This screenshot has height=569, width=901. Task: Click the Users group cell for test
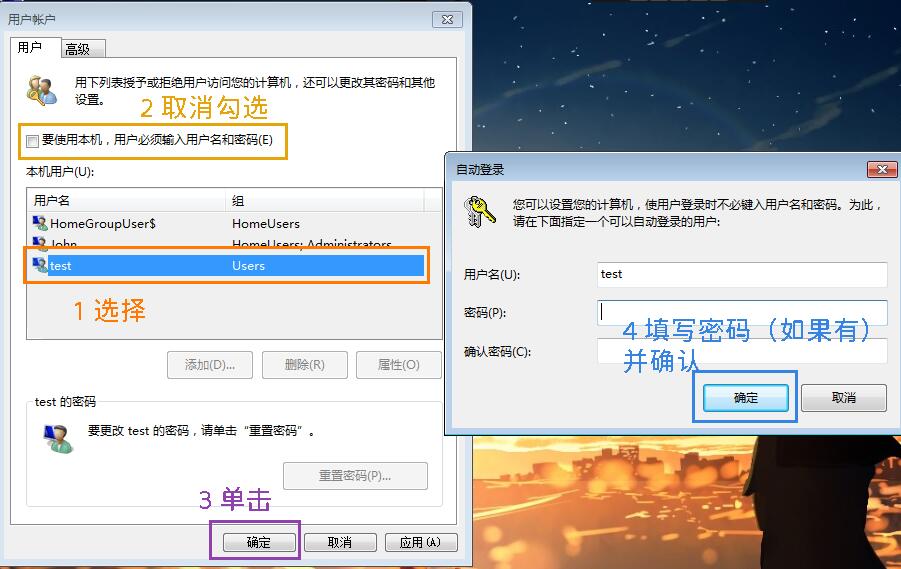click(248, 266)
